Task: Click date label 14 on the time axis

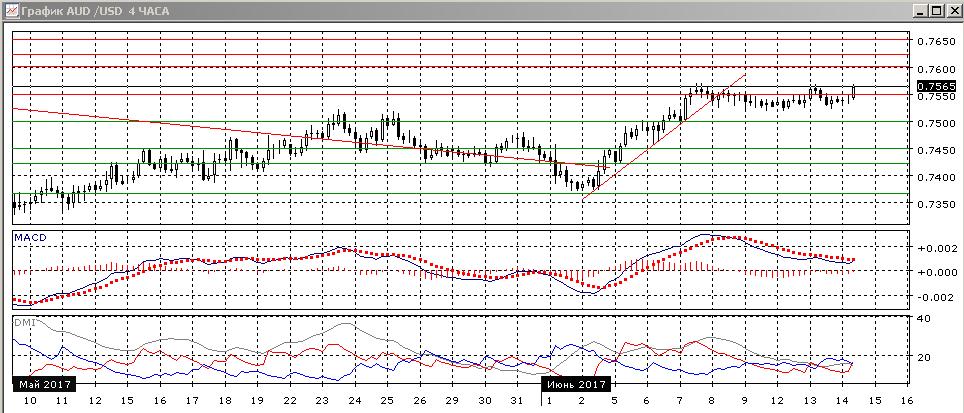Action: [x=843, y=401]
